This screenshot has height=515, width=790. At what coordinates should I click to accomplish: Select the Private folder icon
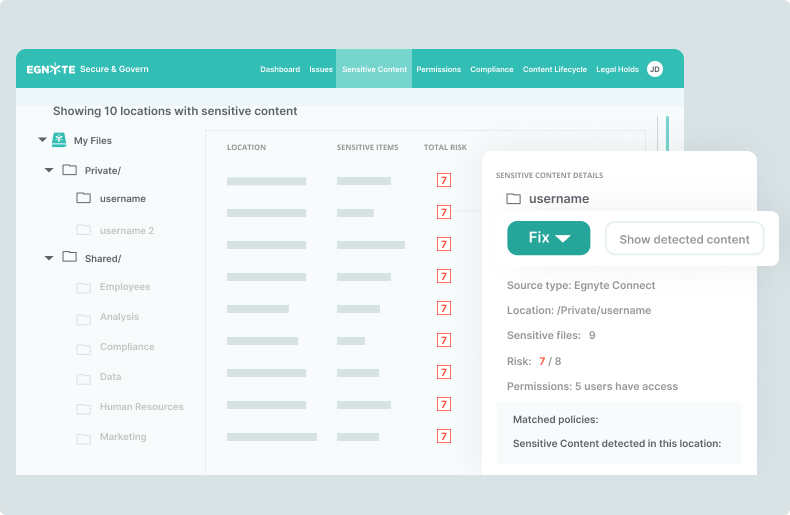(x=69, y=171)
